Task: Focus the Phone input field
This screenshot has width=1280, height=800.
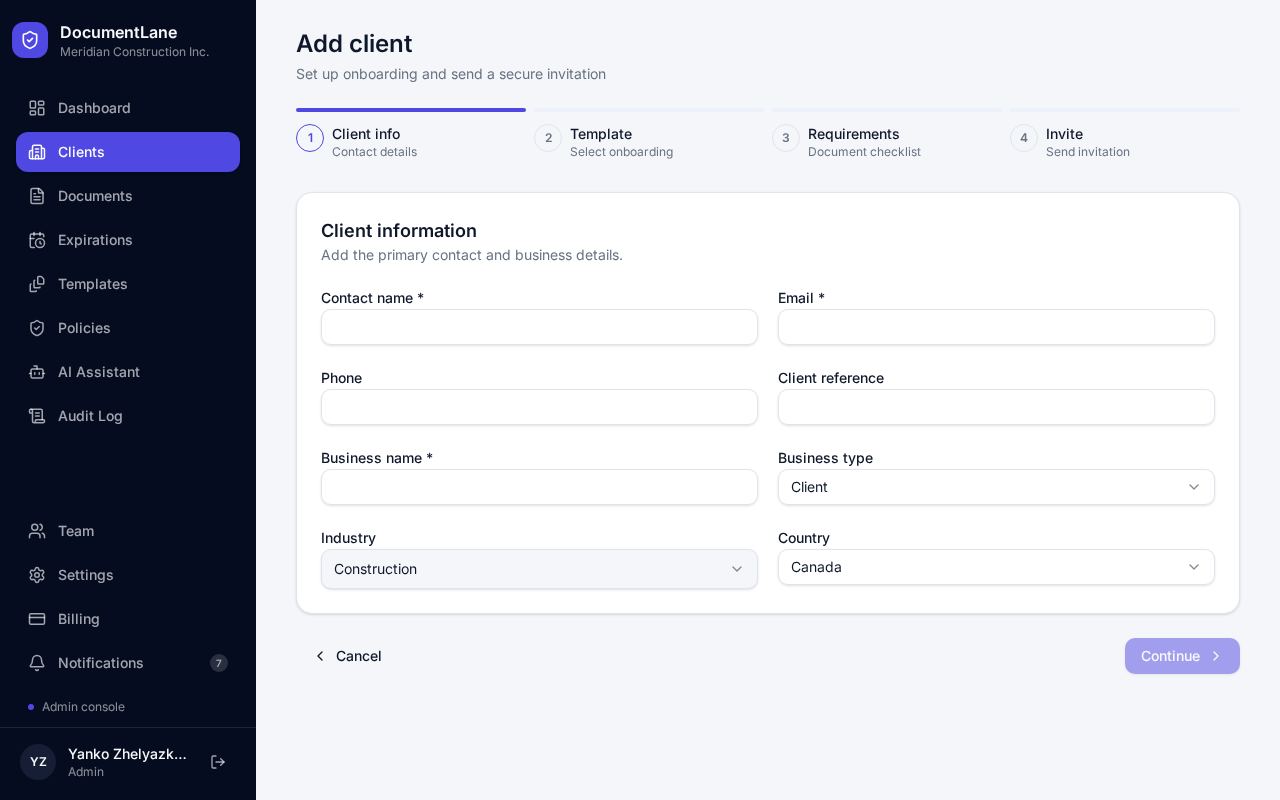Action: [x=539, y=407]
